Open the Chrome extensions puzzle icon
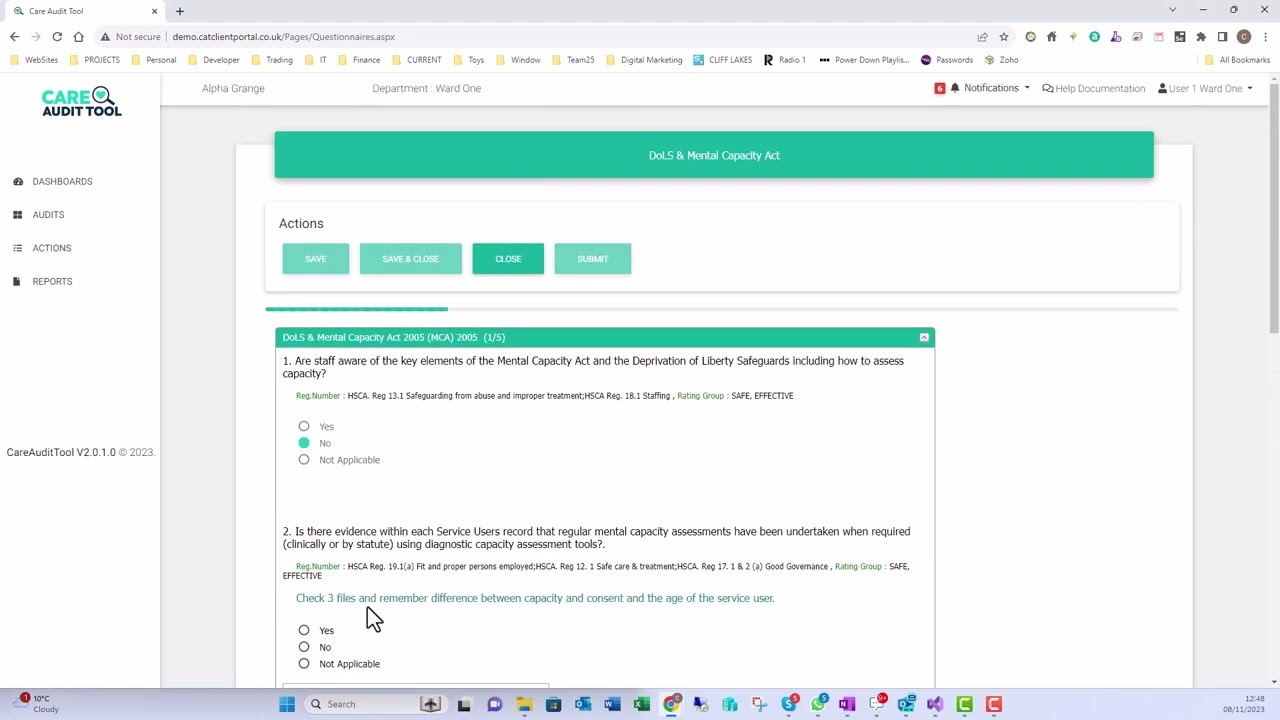The width and height of the screenshot is (1280, 720). (x=1201, y=37)
